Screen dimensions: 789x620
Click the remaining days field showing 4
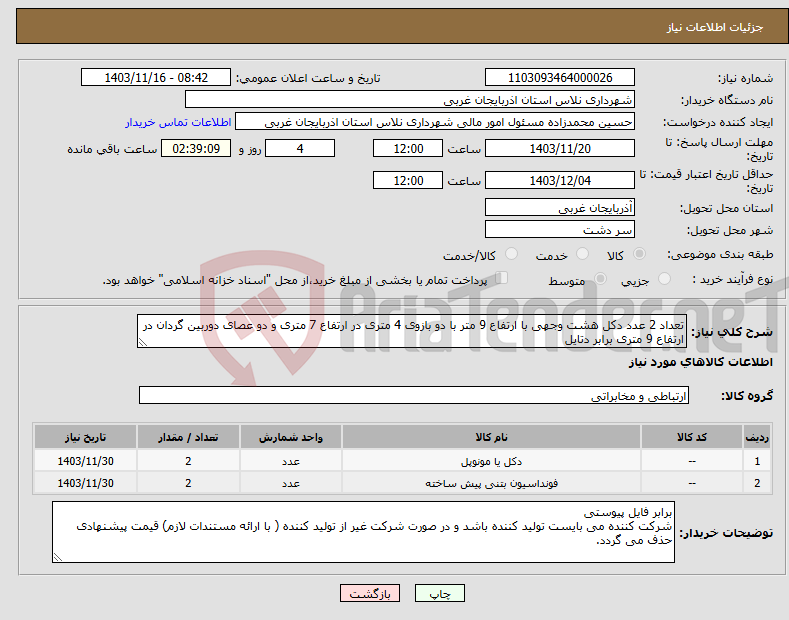[x=300, y=148]
